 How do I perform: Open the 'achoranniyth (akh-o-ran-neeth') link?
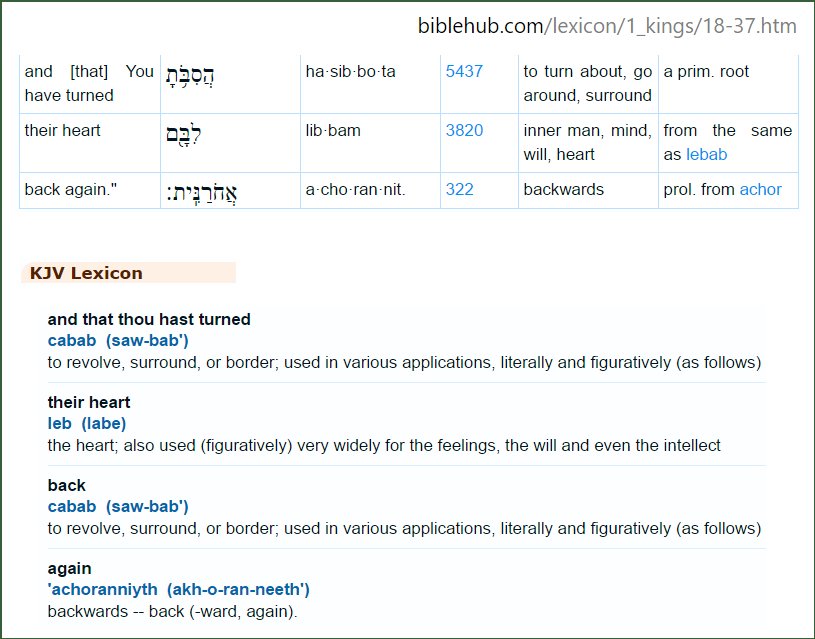click(x=178, y=590)
